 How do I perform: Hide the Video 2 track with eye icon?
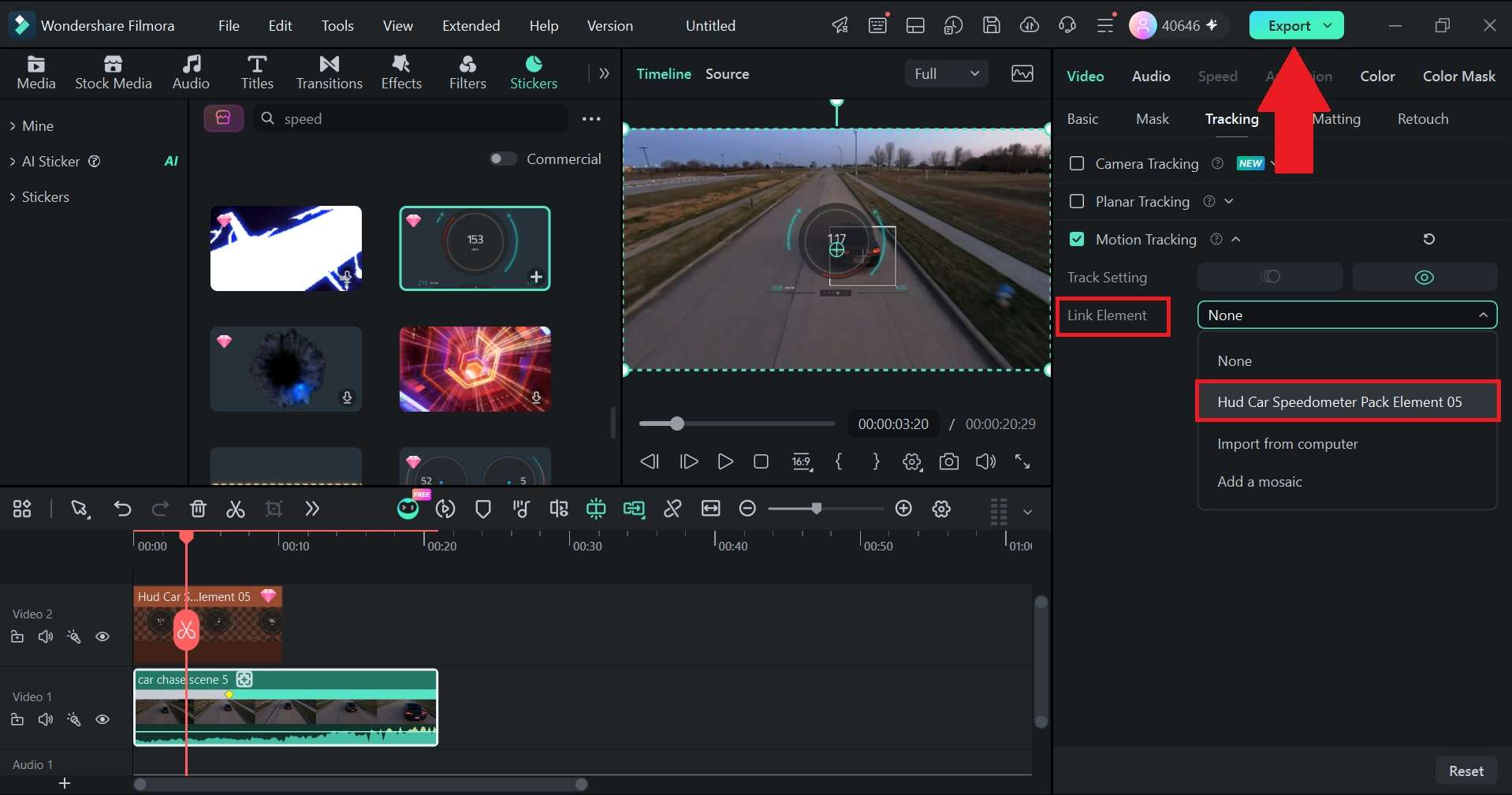coord(102,637)
